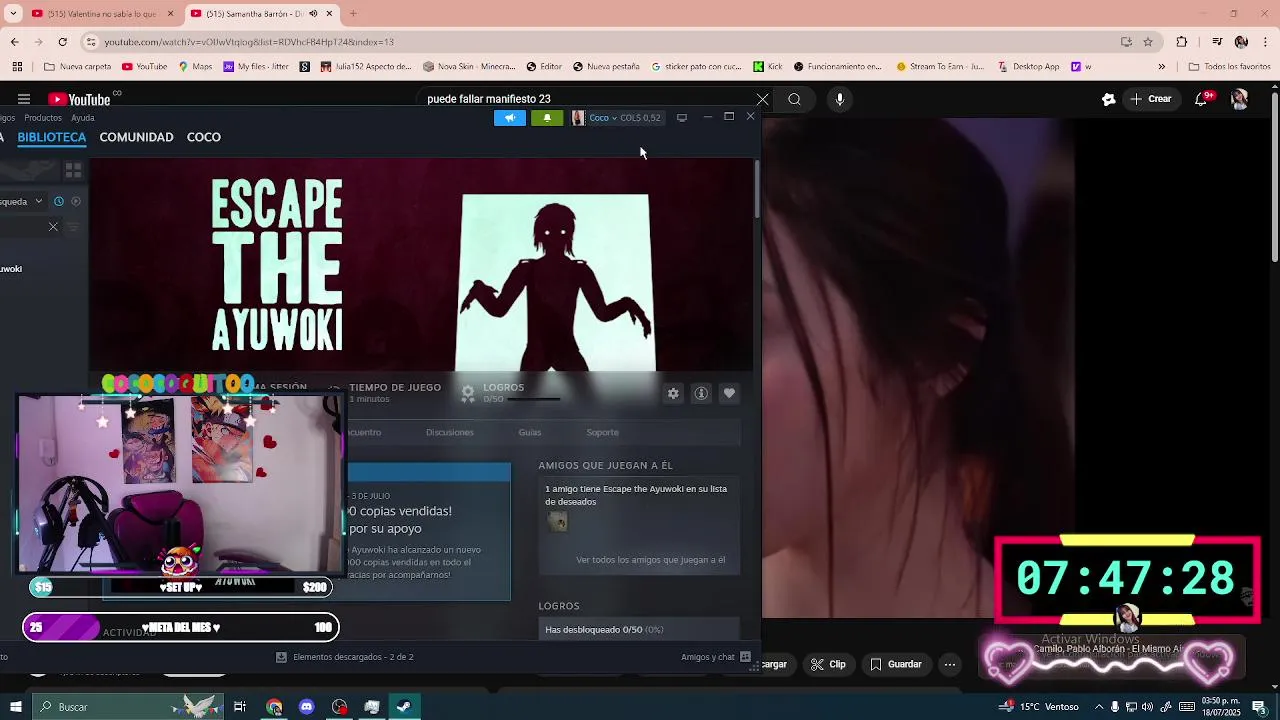Bookmark this page star icon
Screen dimensions: 1280x720
pyautogui.click(x=1148, y=42)
